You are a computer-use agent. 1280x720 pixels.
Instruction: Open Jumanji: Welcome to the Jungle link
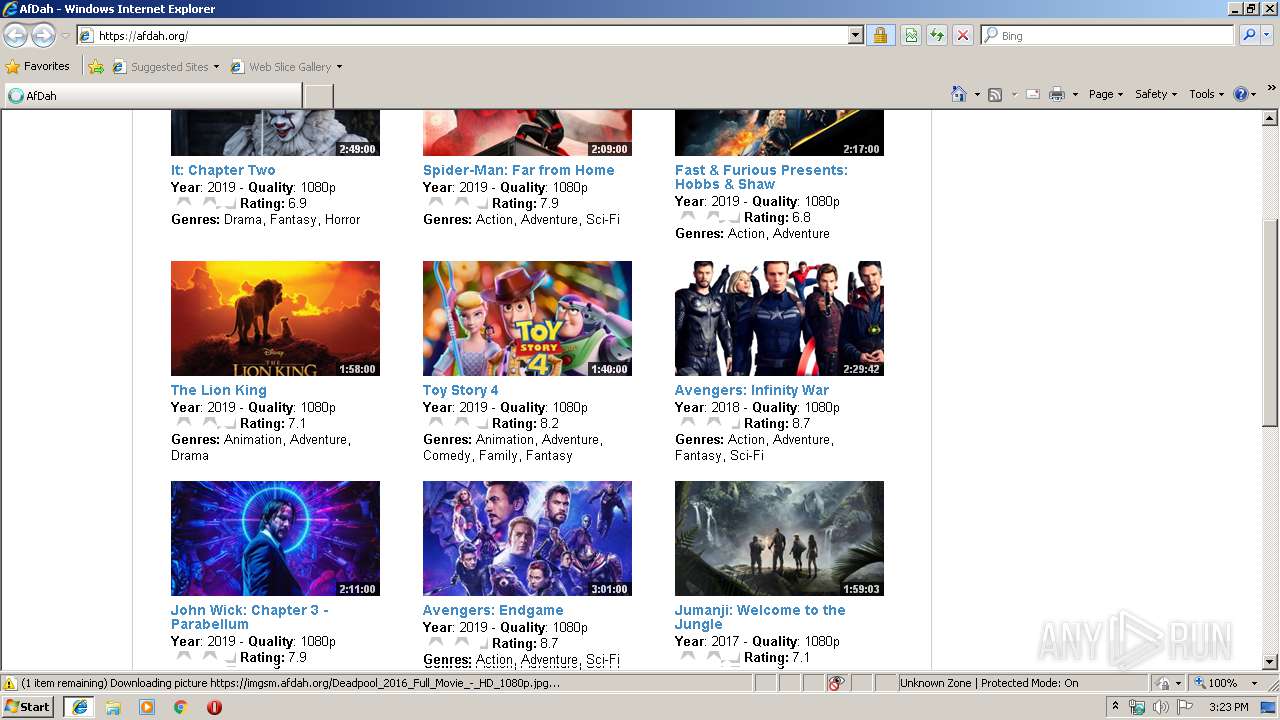pos(760,617)
